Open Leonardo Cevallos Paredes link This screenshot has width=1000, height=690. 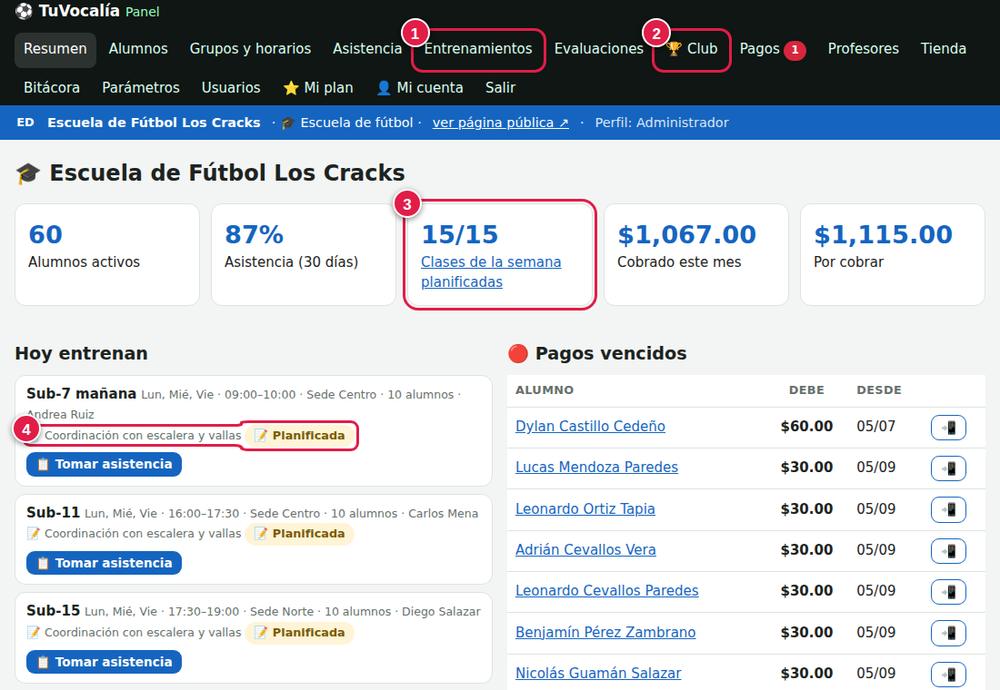607,590
